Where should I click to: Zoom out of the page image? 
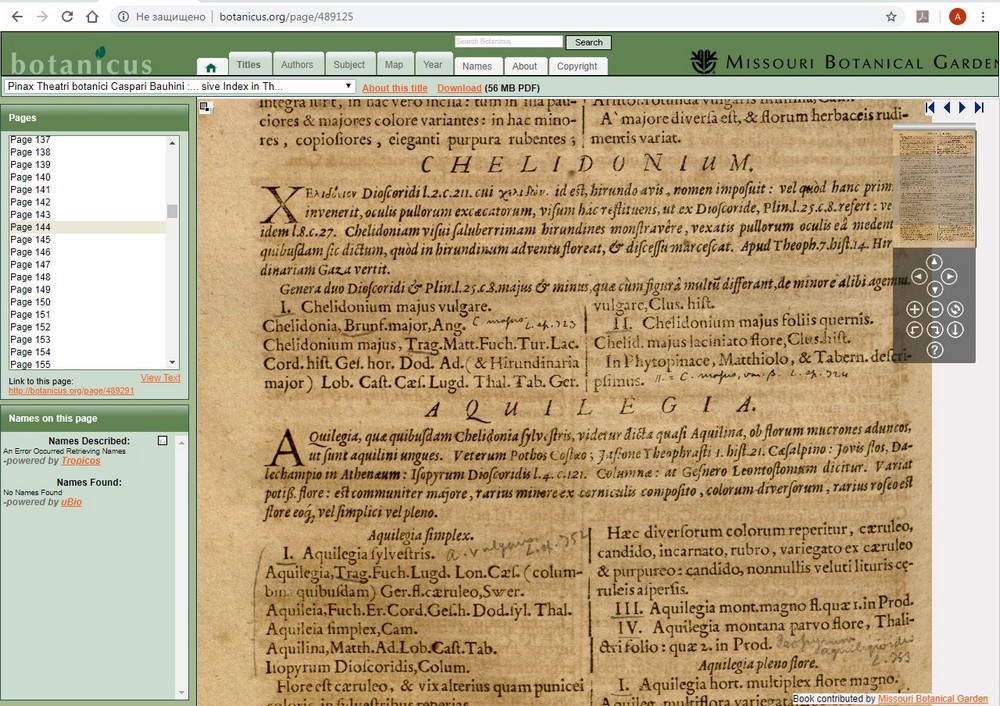(935, 310)
